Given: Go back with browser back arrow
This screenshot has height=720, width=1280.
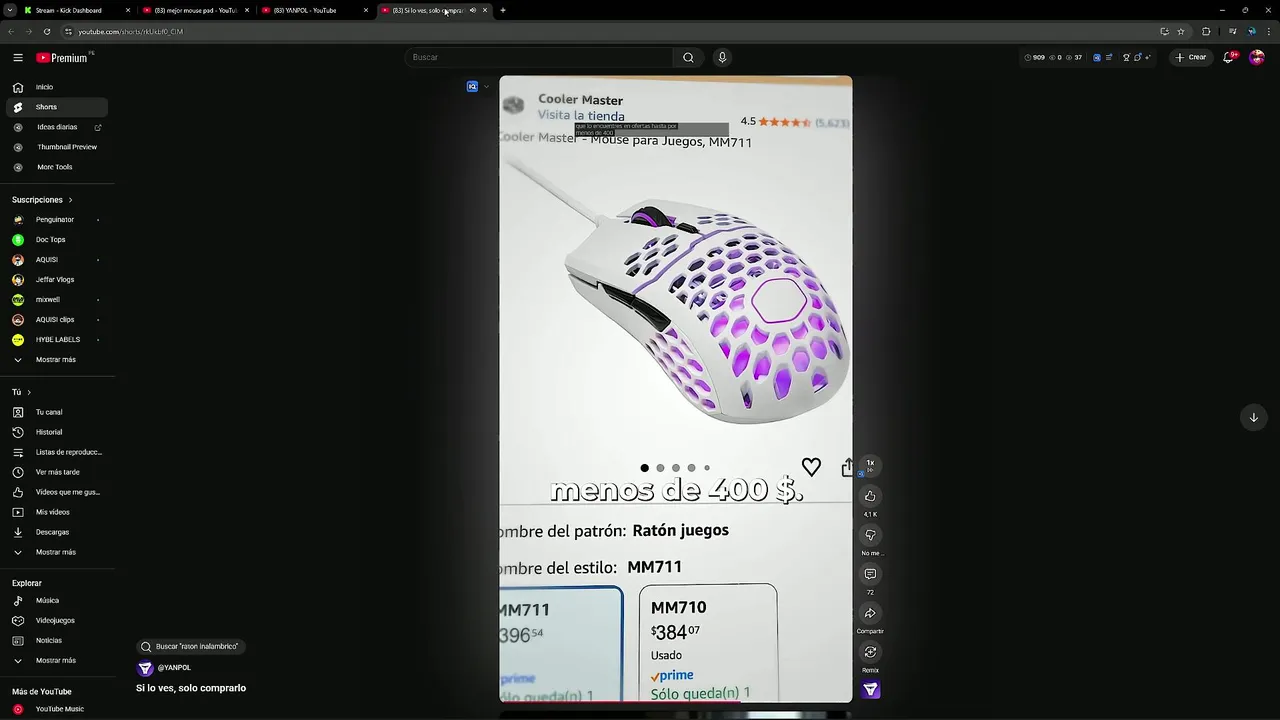Looking at the screenshot, I should point(11,31).
